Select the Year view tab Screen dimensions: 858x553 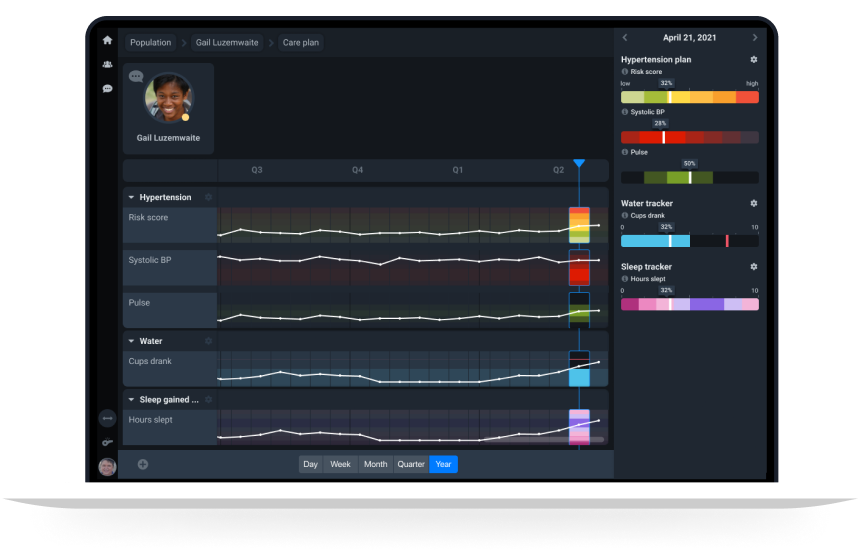click(443, 464)
